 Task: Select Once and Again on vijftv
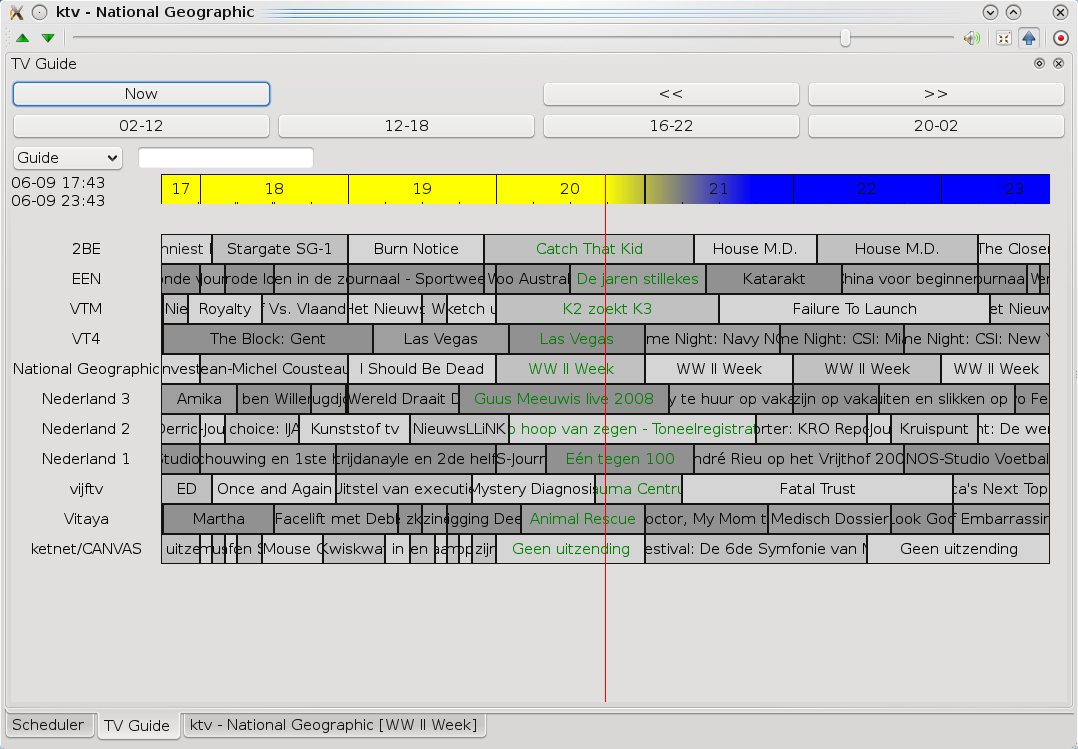click(274, 489)
